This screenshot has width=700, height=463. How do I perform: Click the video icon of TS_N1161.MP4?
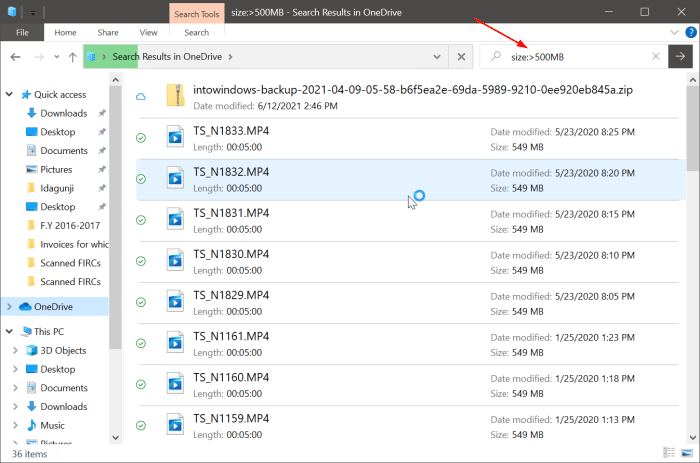pyautogui.click(x=175, y=342)
